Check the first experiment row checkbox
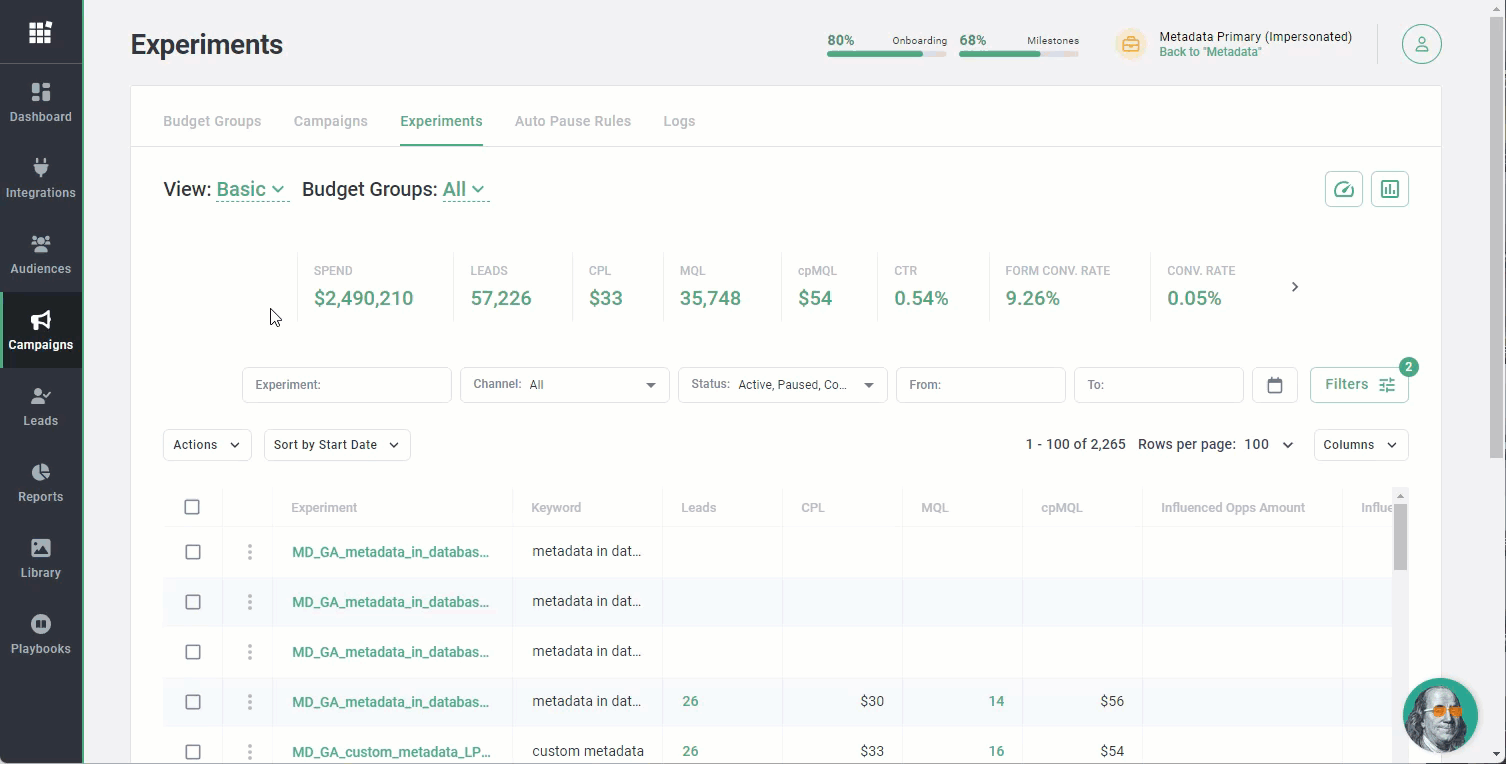This screenshot has width=1506, height=764. (x=193, y=552)
